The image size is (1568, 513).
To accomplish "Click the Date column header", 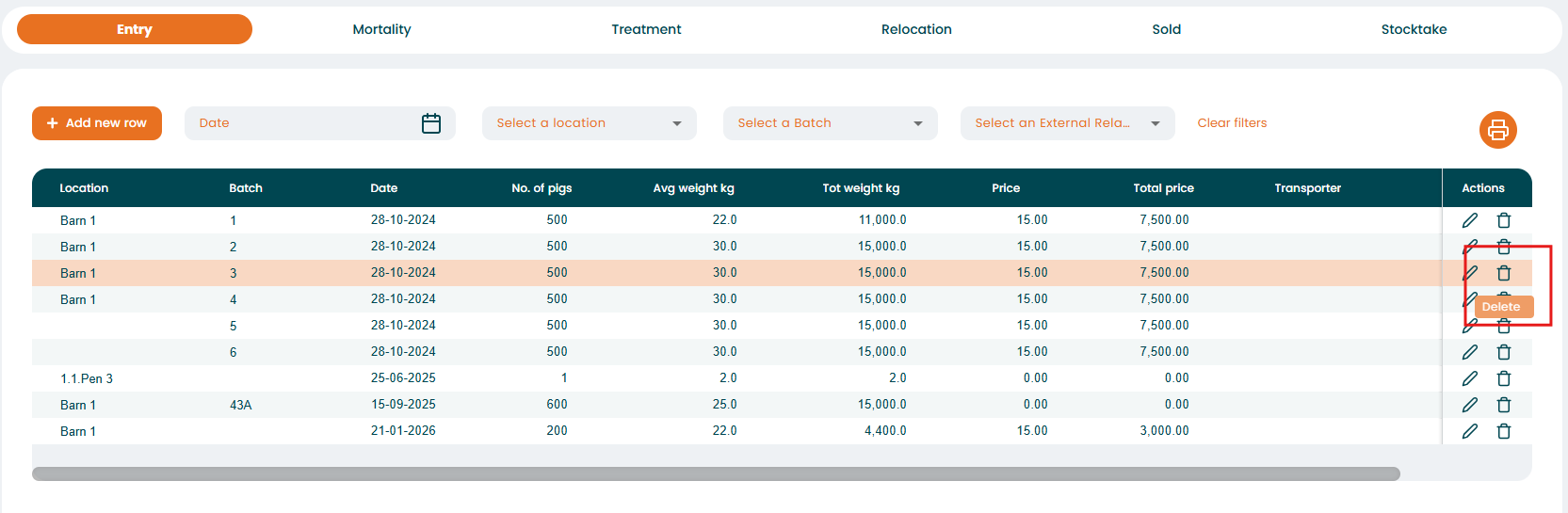I will tap(384, 188).
